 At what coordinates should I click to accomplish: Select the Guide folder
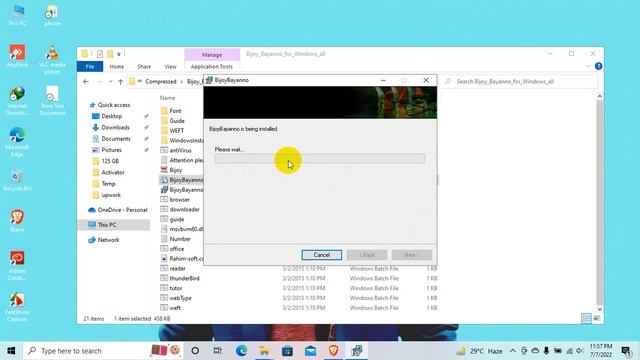pyautogui.click(x=177, y=121)
